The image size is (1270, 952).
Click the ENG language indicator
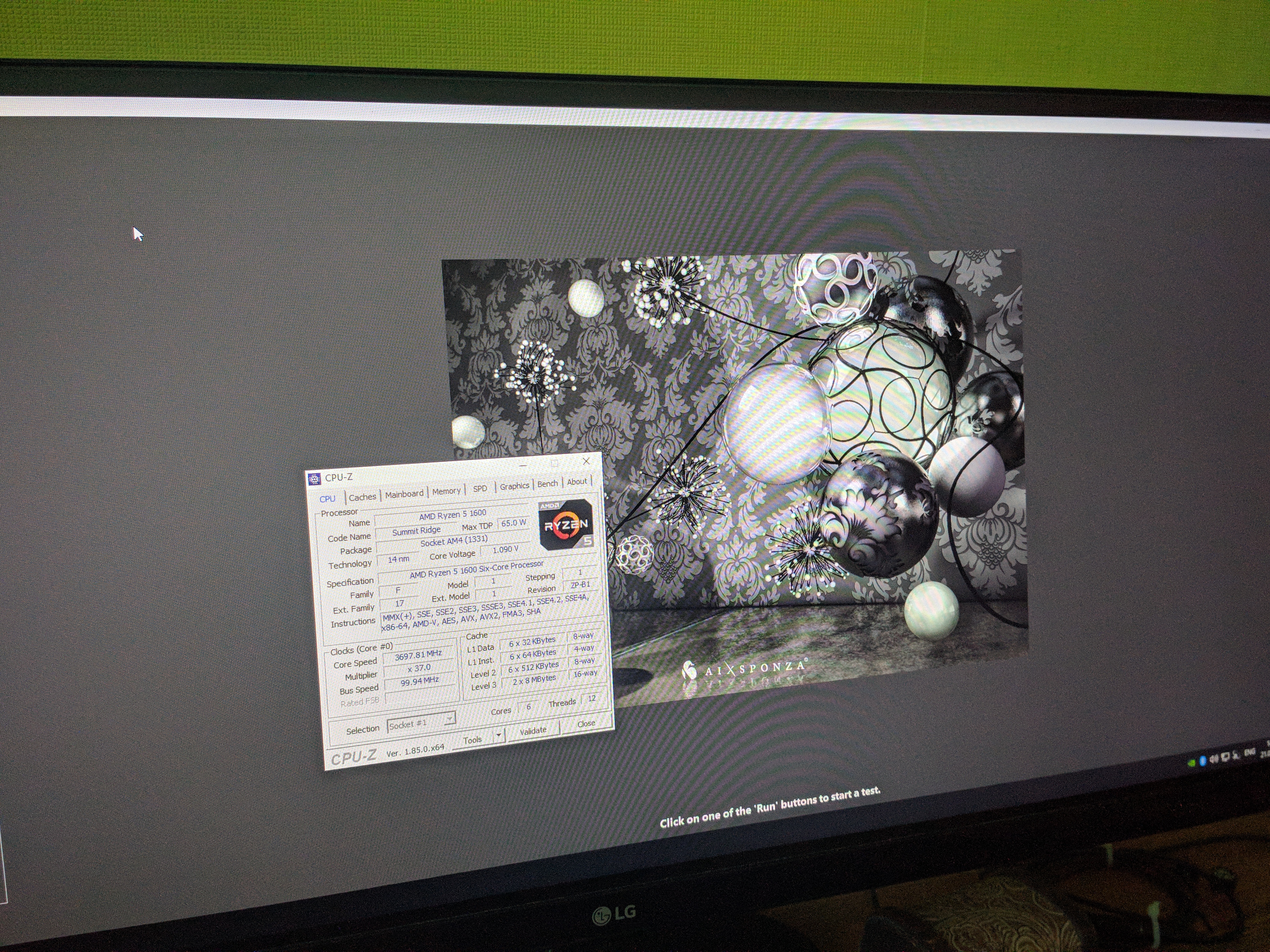[x=1250, y=752]
